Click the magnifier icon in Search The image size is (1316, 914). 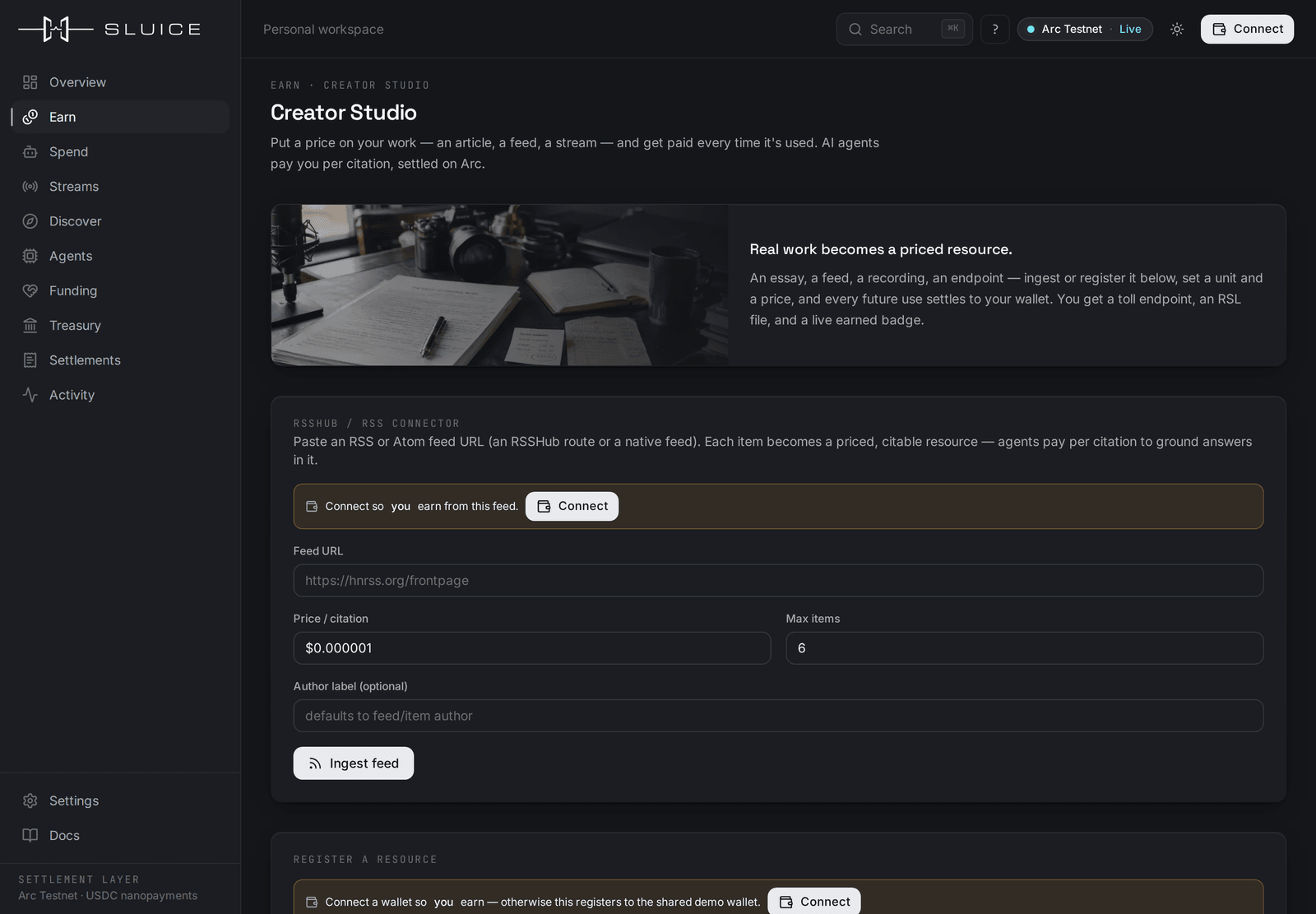click(855, 29)
